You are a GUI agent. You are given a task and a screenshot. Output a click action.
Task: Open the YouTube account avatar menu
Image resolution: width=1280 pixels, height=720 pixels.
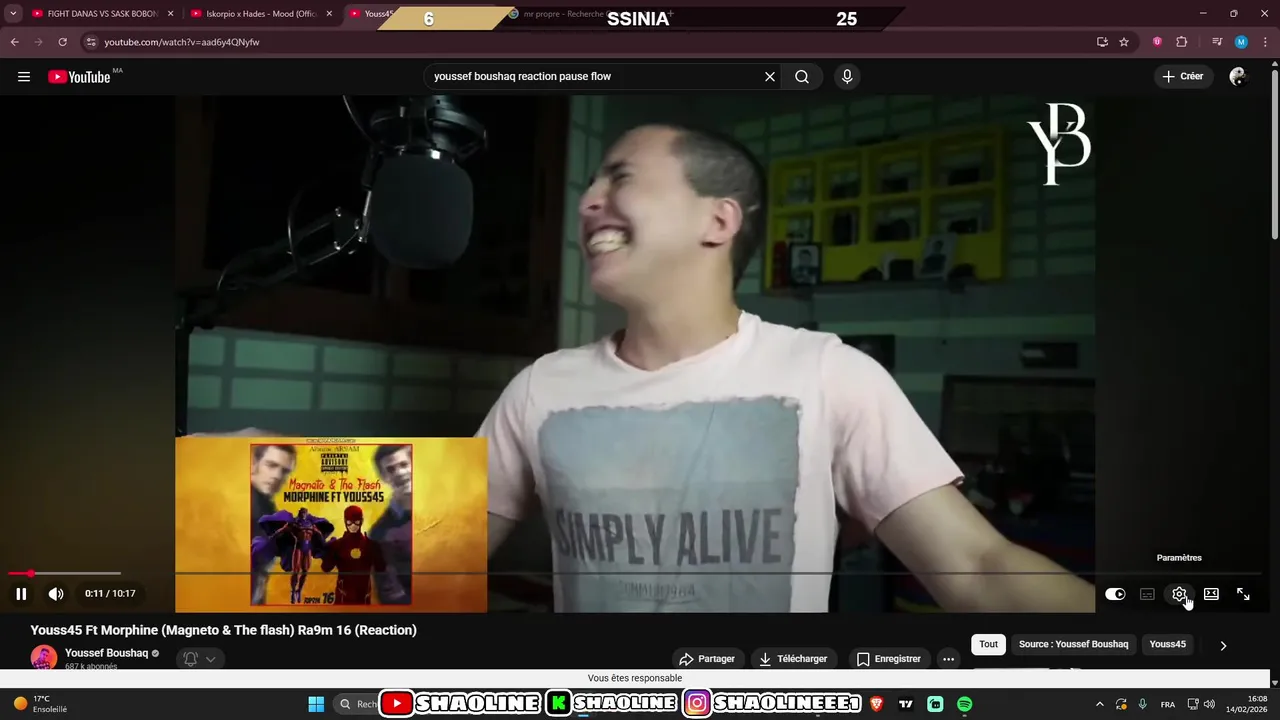click(x=1238, y=77)
